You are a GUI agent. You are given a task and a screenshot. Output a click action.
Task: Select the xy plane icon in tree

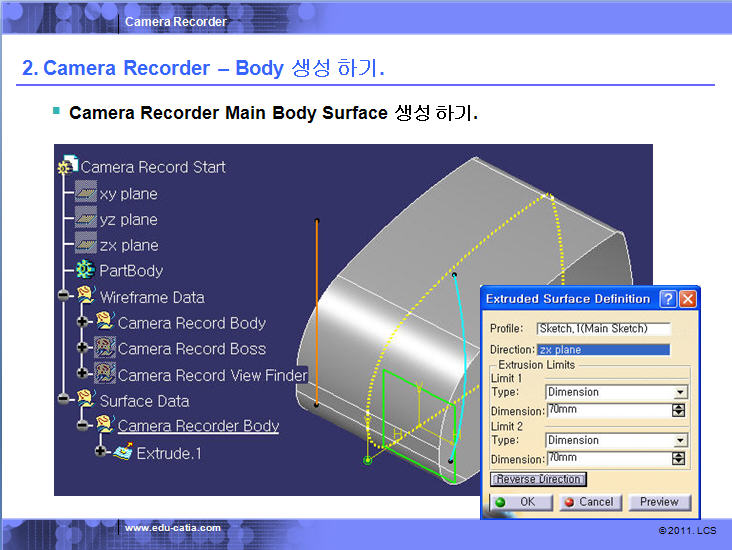coord(86,193)
